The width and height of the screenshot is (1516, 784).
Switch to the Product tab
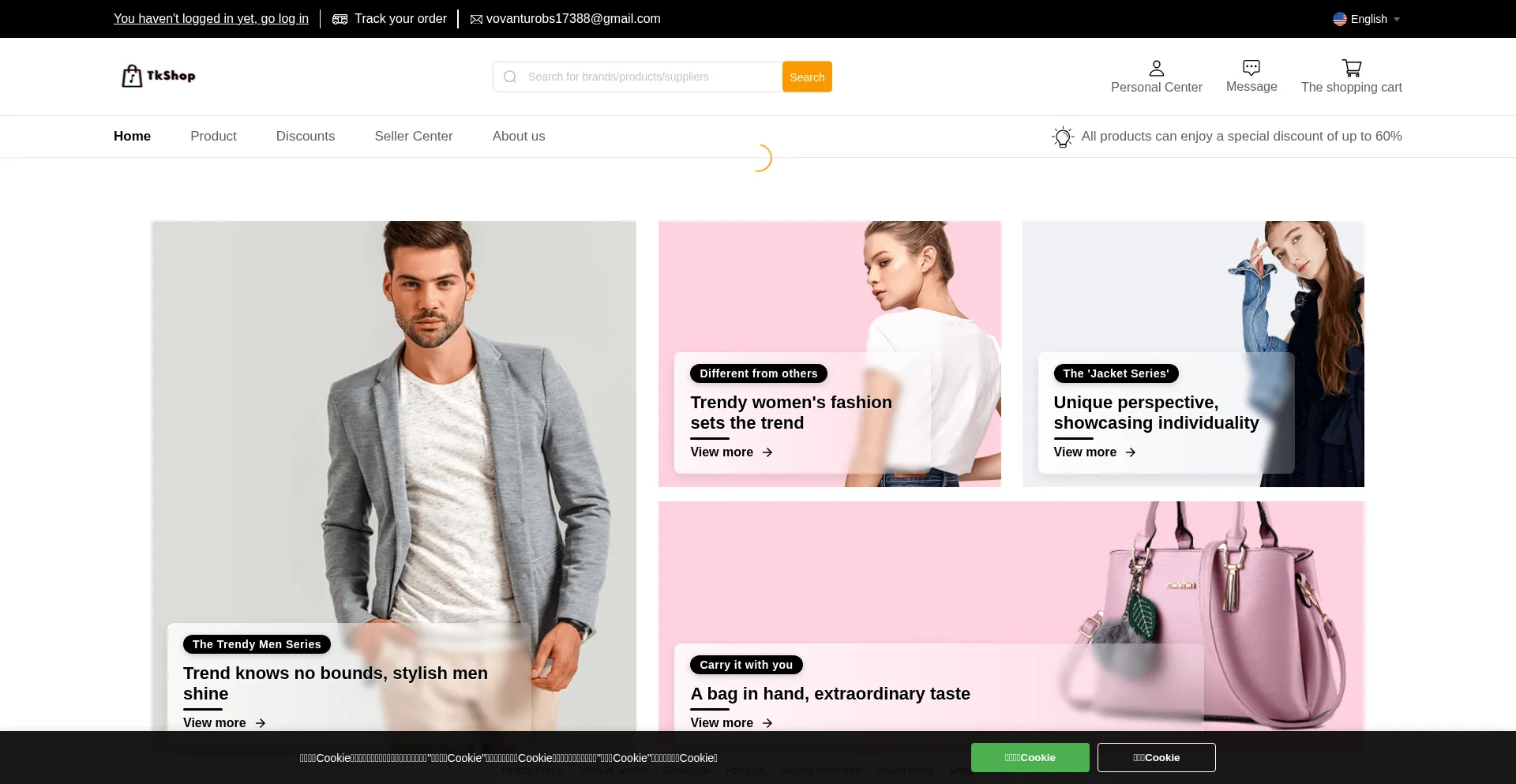point(213,136)
